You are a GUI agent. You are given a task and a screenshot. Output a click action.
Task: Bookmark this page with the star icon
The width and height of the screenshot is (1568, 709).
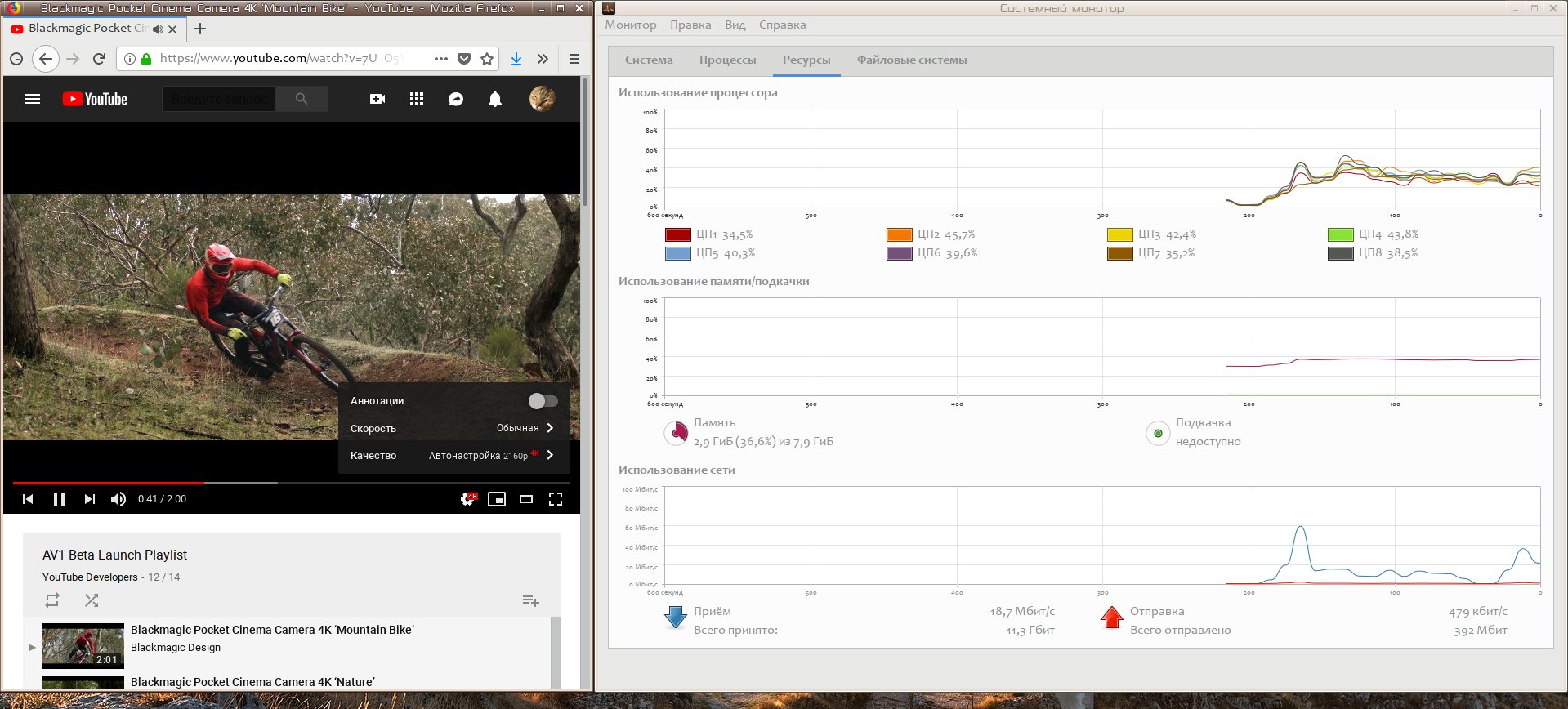tap(487, 59)
